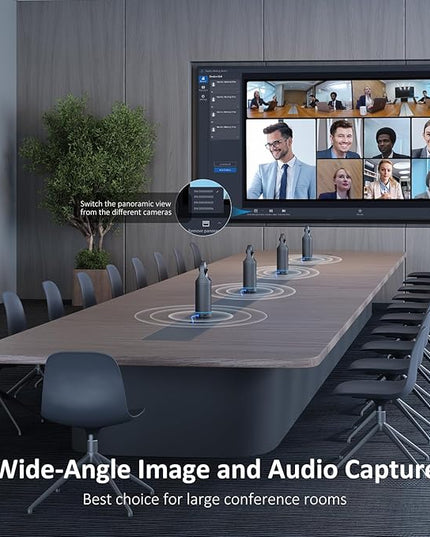The height and width of the screenshot is (537, 430).
Task: Select the tile of the woman in the beige blazer
Action: pos(387,179)
